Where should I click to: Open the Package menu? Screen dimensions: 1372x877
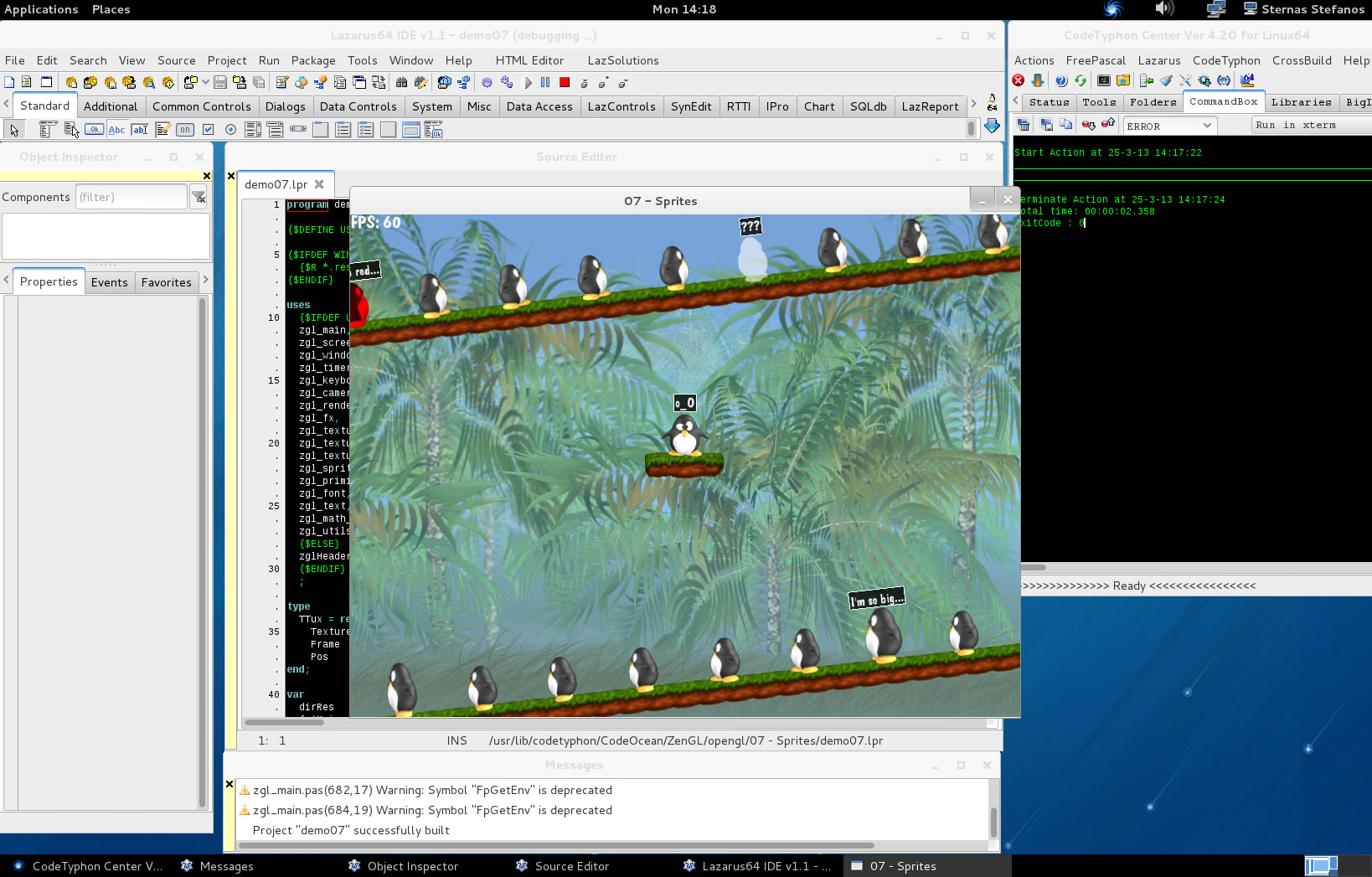(x=313, y=60)
